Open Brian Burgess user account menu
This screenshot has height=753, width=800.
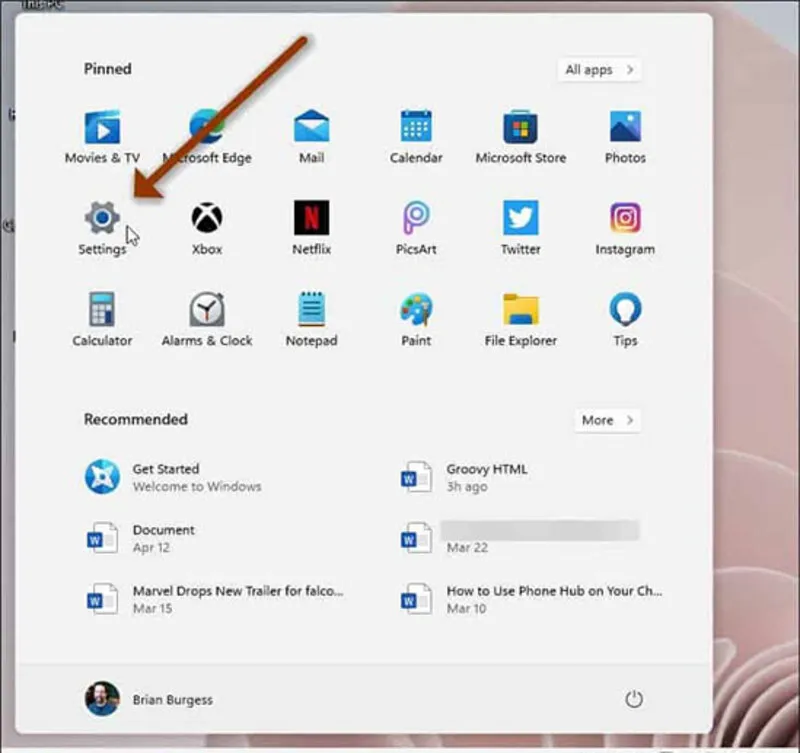tap(148, 700)
